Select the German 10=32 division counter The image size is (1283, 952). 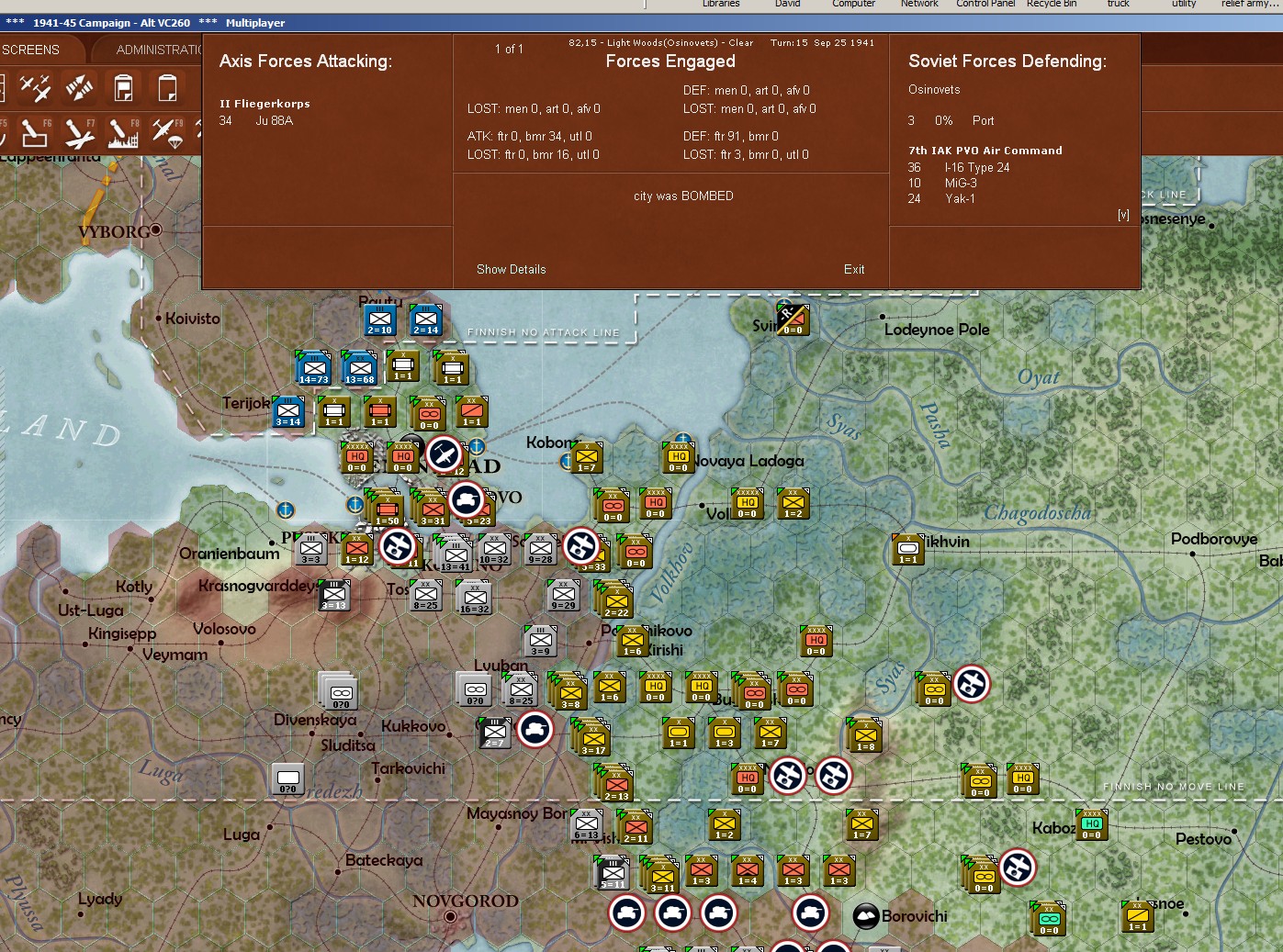[x=494, y=548]
